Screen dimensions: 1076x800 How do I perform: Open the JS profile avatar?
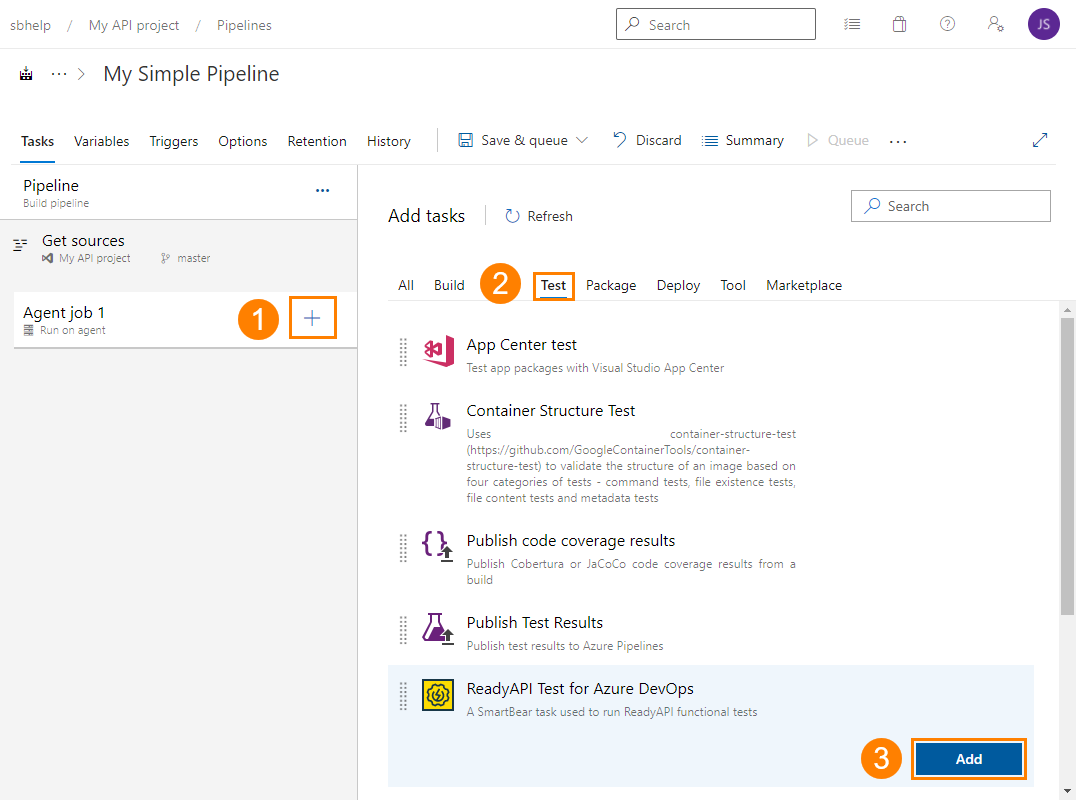(1043, 24)
